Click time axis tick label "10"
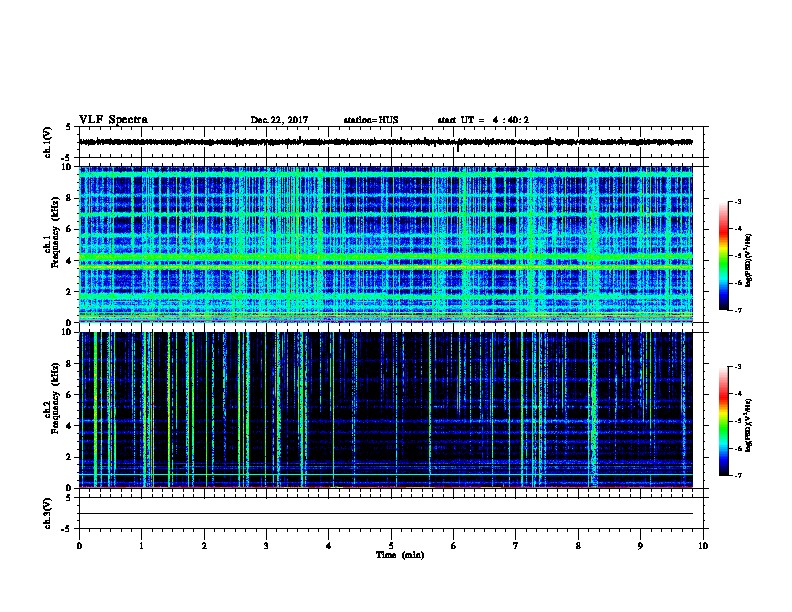This screenshot has height=612, width=792. pos(703,546)
